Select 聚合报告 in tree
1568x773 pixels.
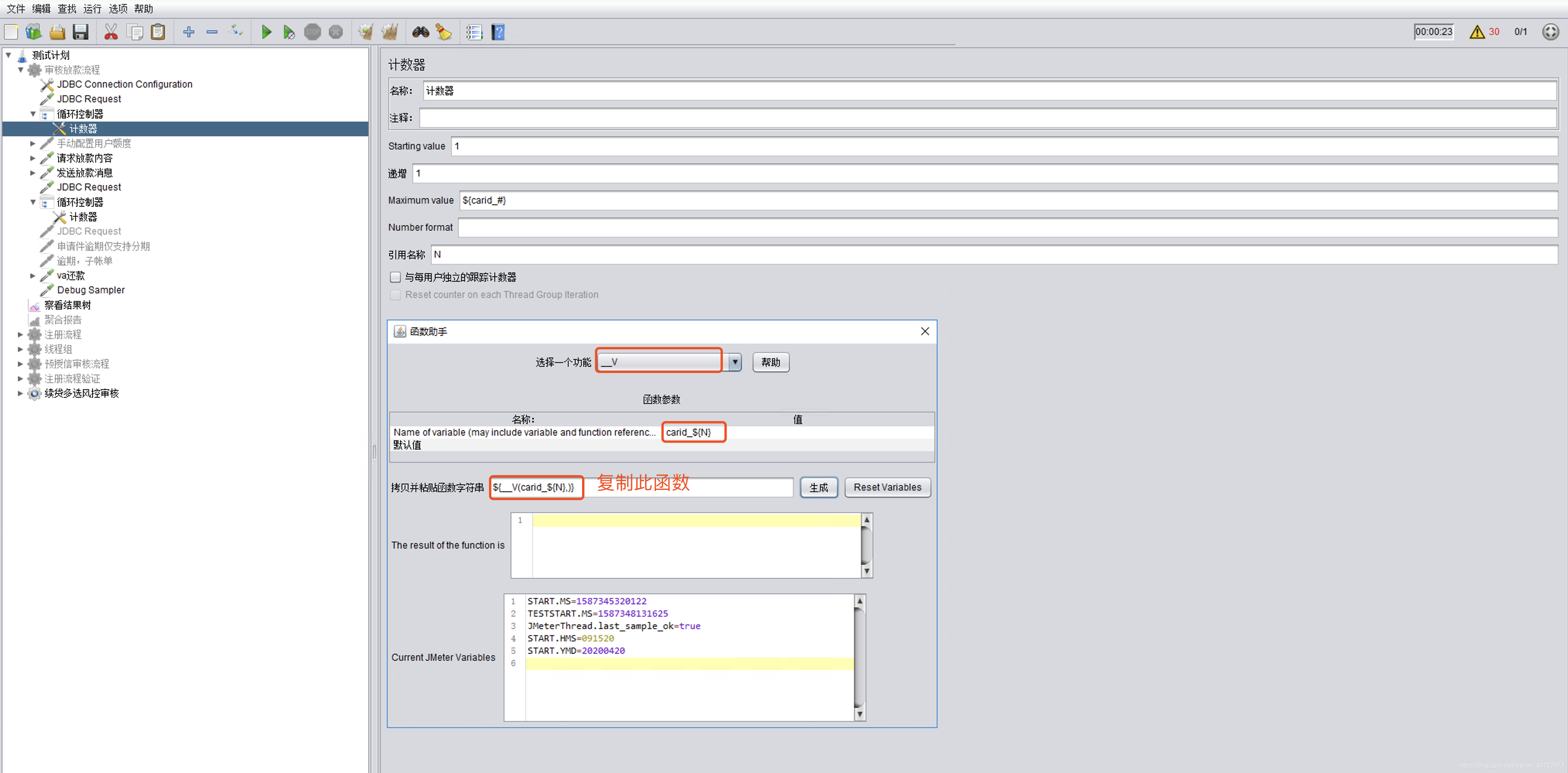63,320
